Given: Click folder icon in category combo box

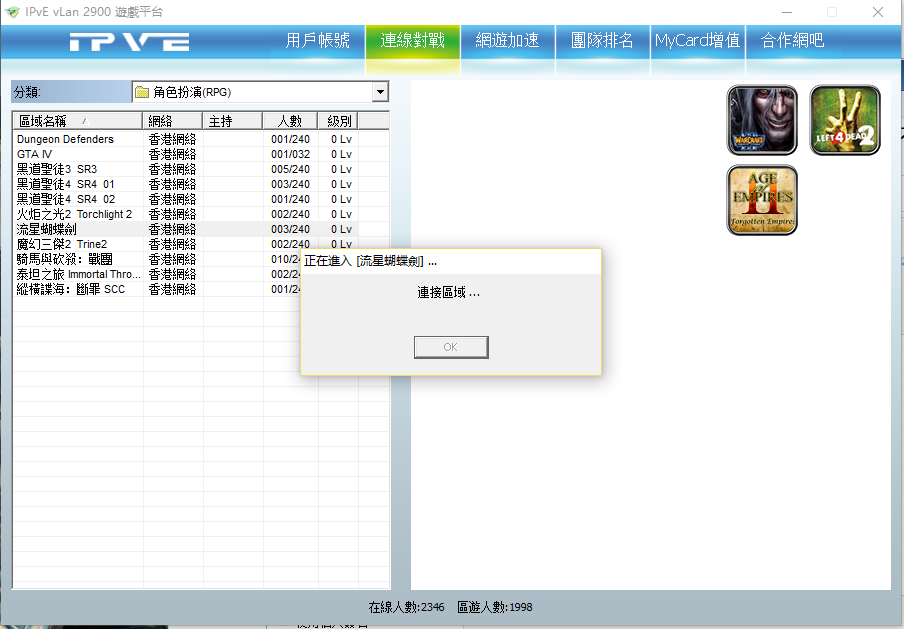Looking at the screenshot, I should 142,92.
